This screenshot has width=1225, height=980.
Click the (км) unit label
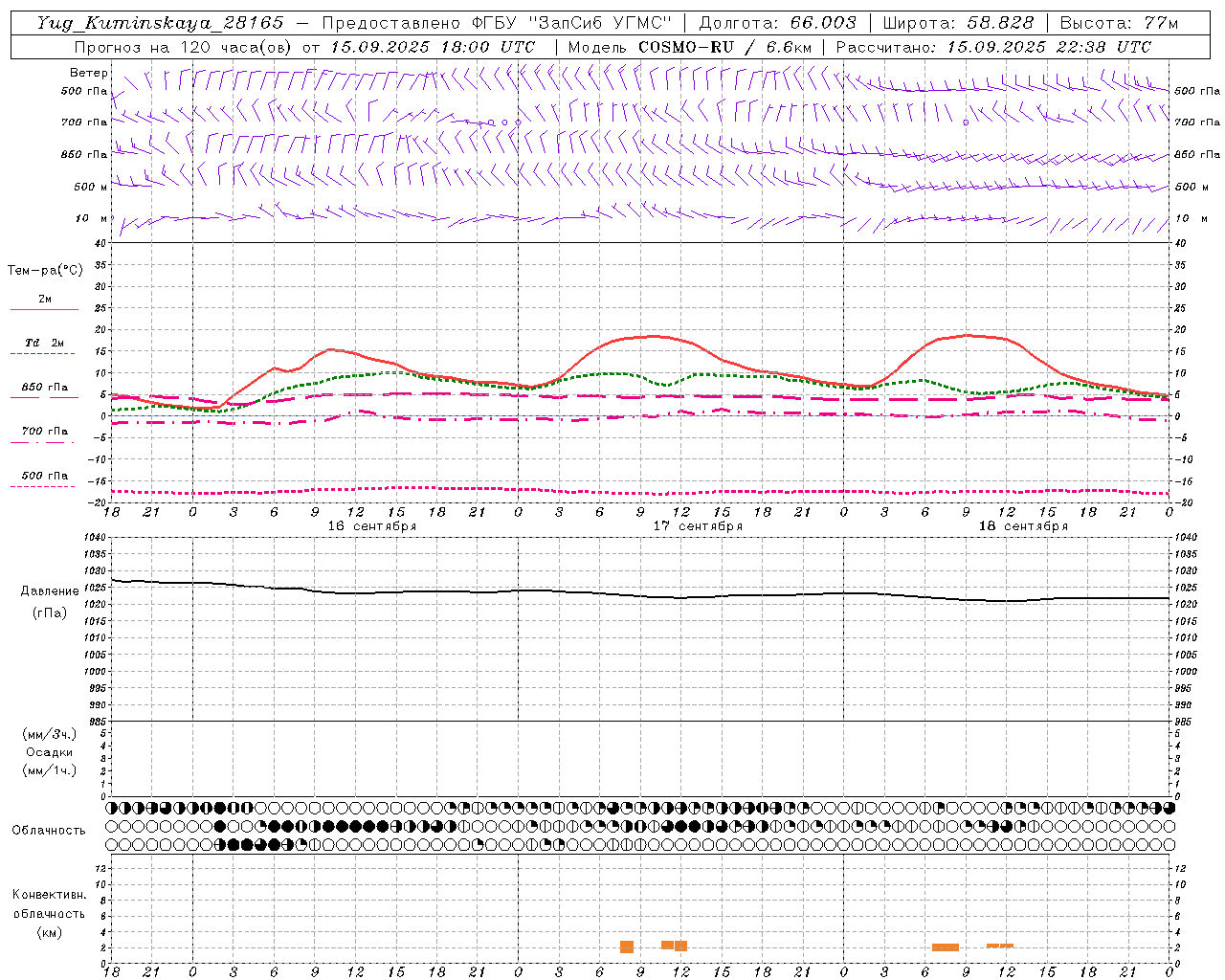pyautogui.click(x=50, y=932)
